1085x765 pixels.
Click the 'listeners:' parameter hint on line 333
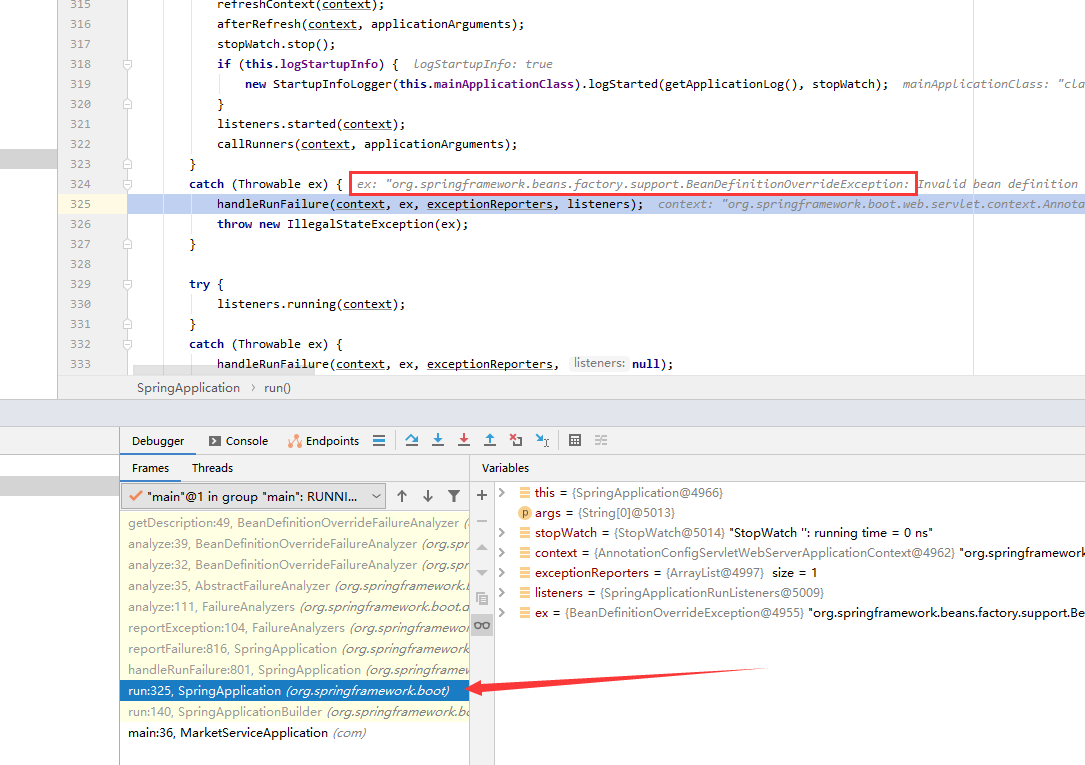(599, 363)
